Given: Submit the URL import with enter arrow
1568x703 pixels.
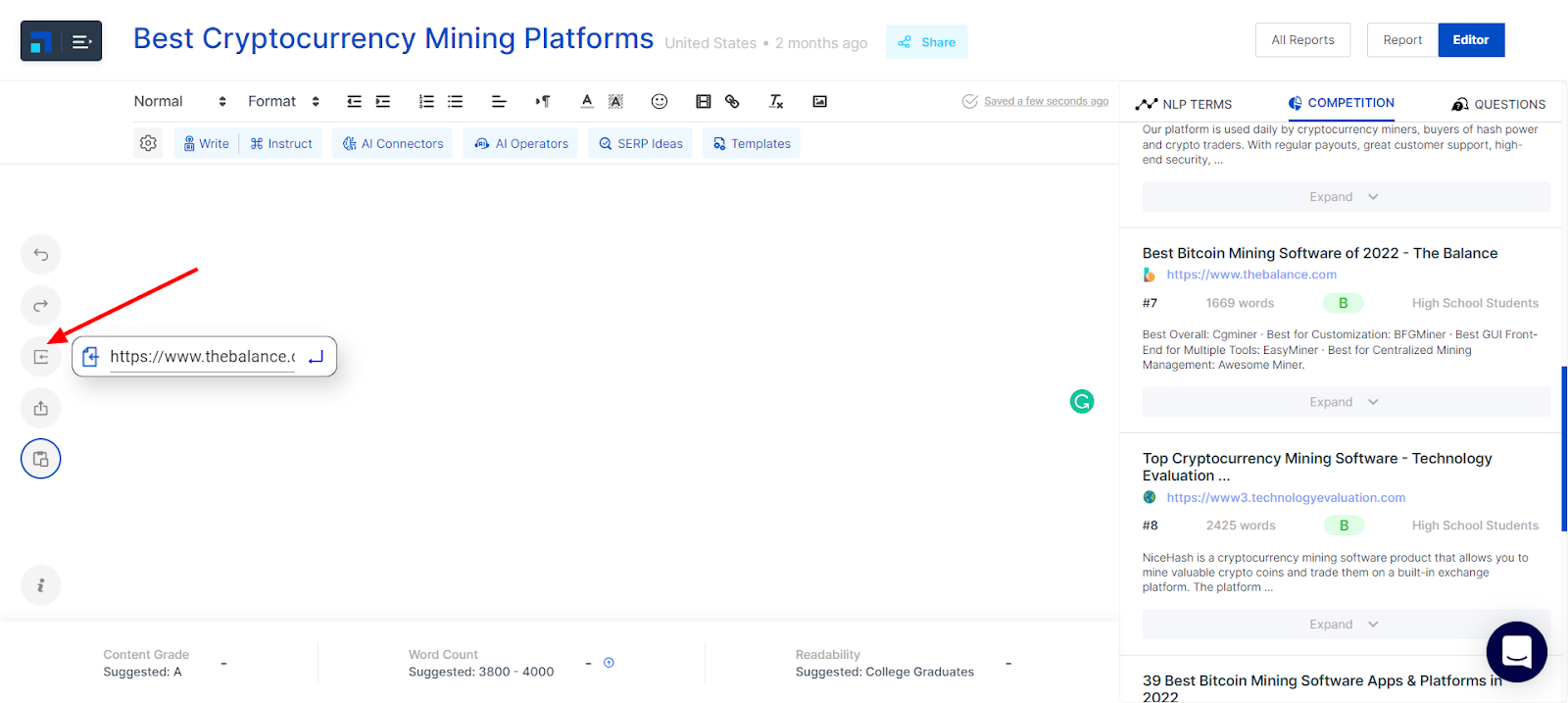Looking at the screenshot, I should [x=316, y=357].
